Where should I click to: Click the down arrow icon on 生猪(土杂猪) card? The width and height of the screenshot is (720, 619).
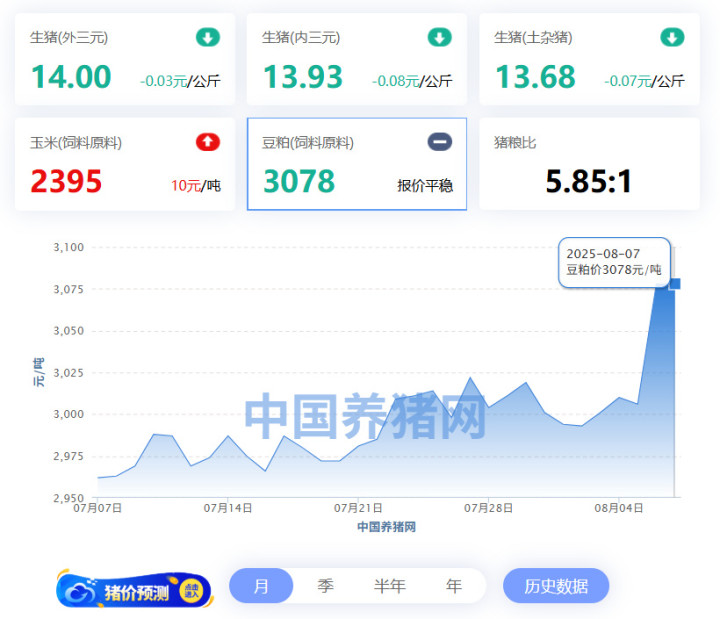point(672,37)
